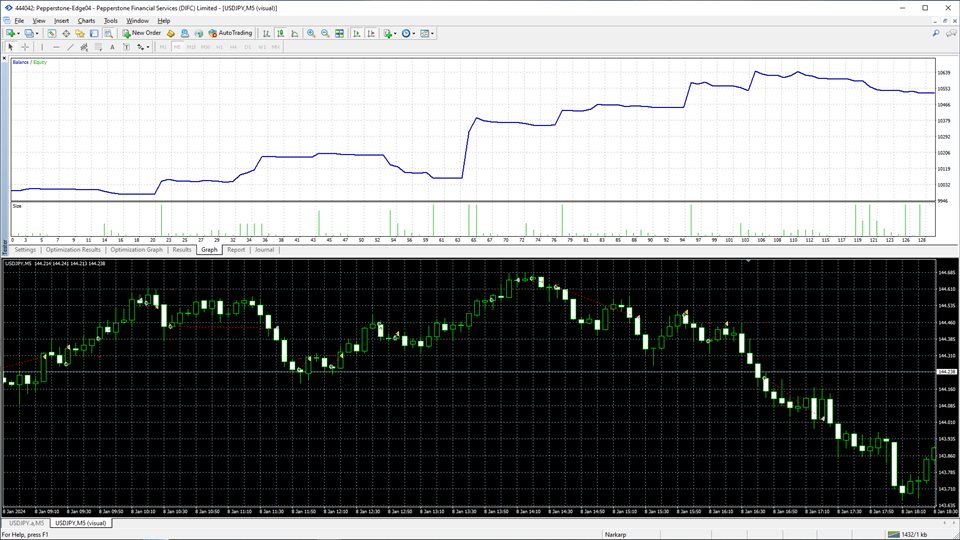The height and width of the screenshot is (540, 960).
Task: Toggle the Navigator panel
Action: tap(80, 33)
